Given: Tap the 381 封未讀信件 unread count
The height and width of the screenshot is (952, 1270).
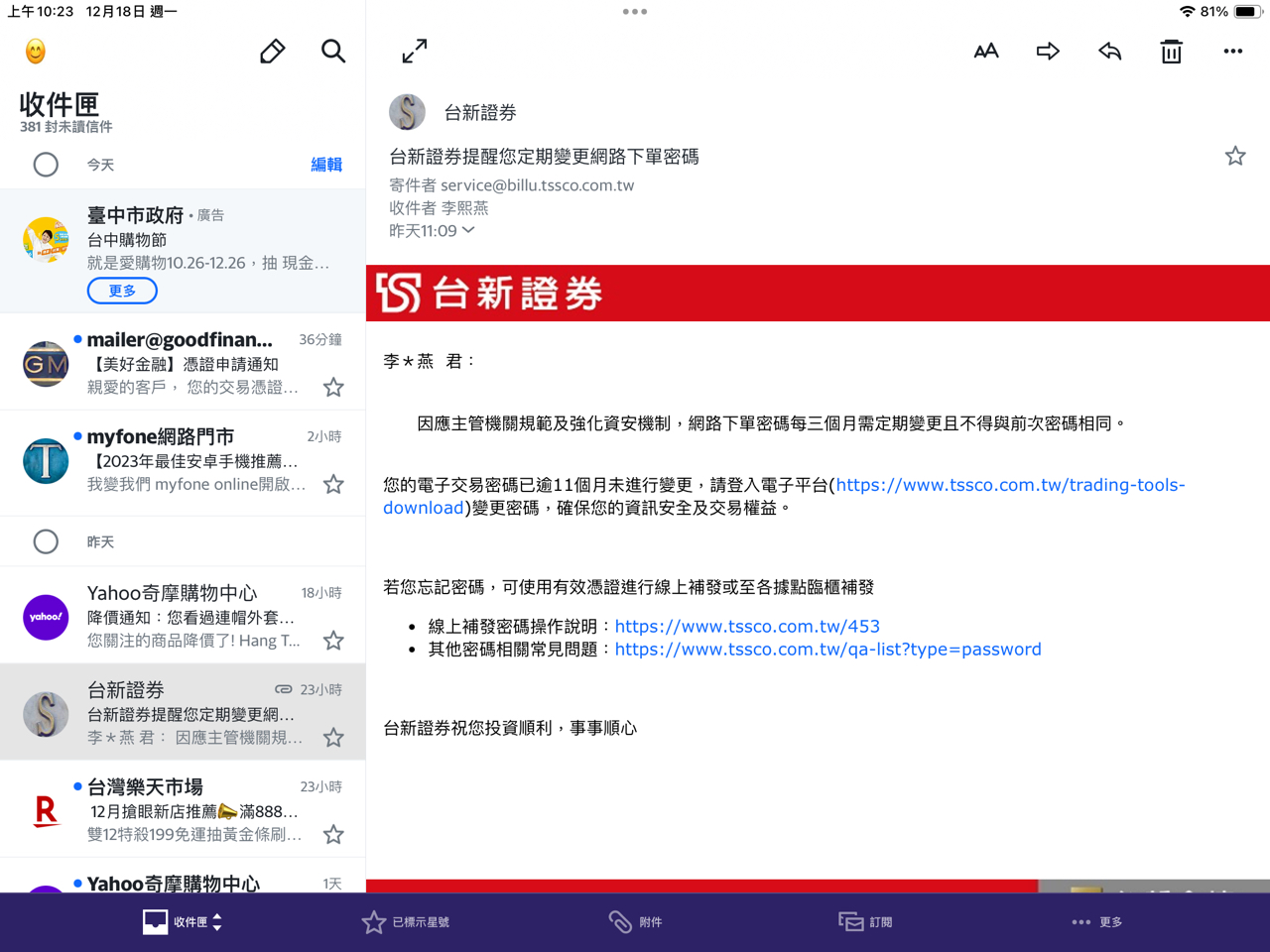Looking at the screenshot, I should pyautogui.click(x=66, y=127).
